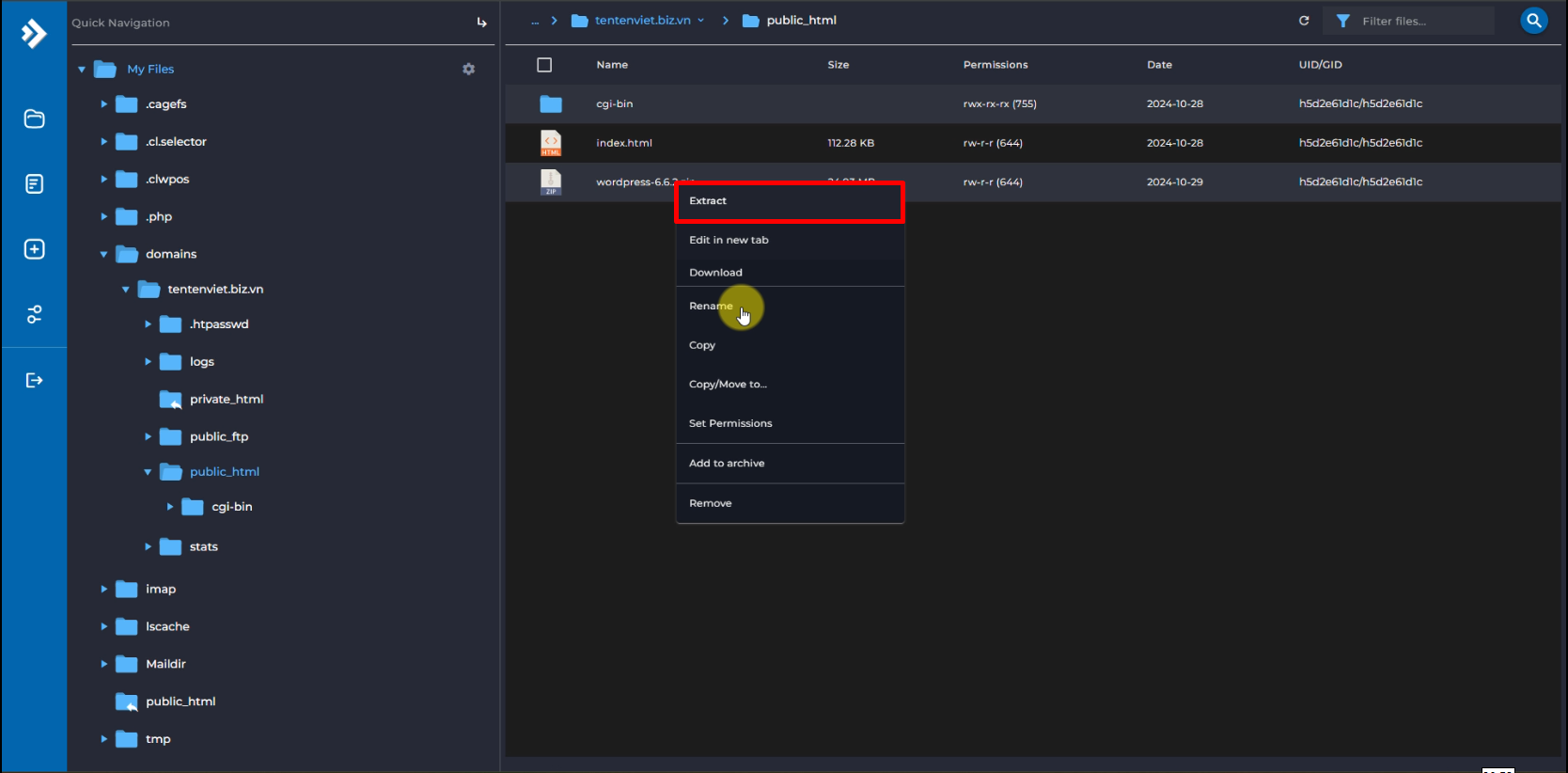Choose Download from context menu
This screenshot has width=1568, height=773.
coord(790,273)
